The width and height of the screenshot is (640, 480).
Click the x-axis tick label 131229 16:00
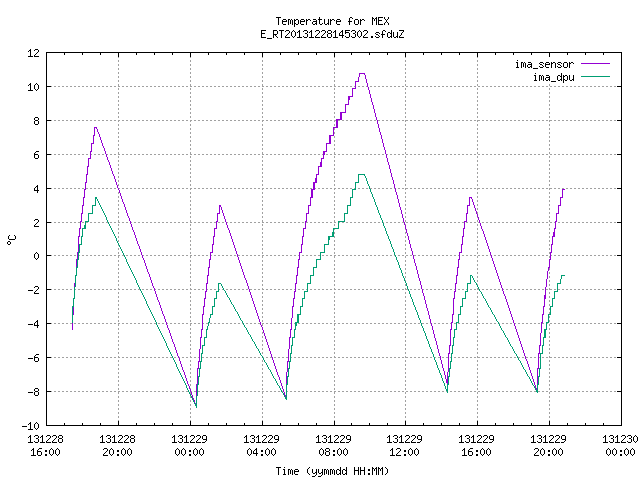click(x=476, y=446)
